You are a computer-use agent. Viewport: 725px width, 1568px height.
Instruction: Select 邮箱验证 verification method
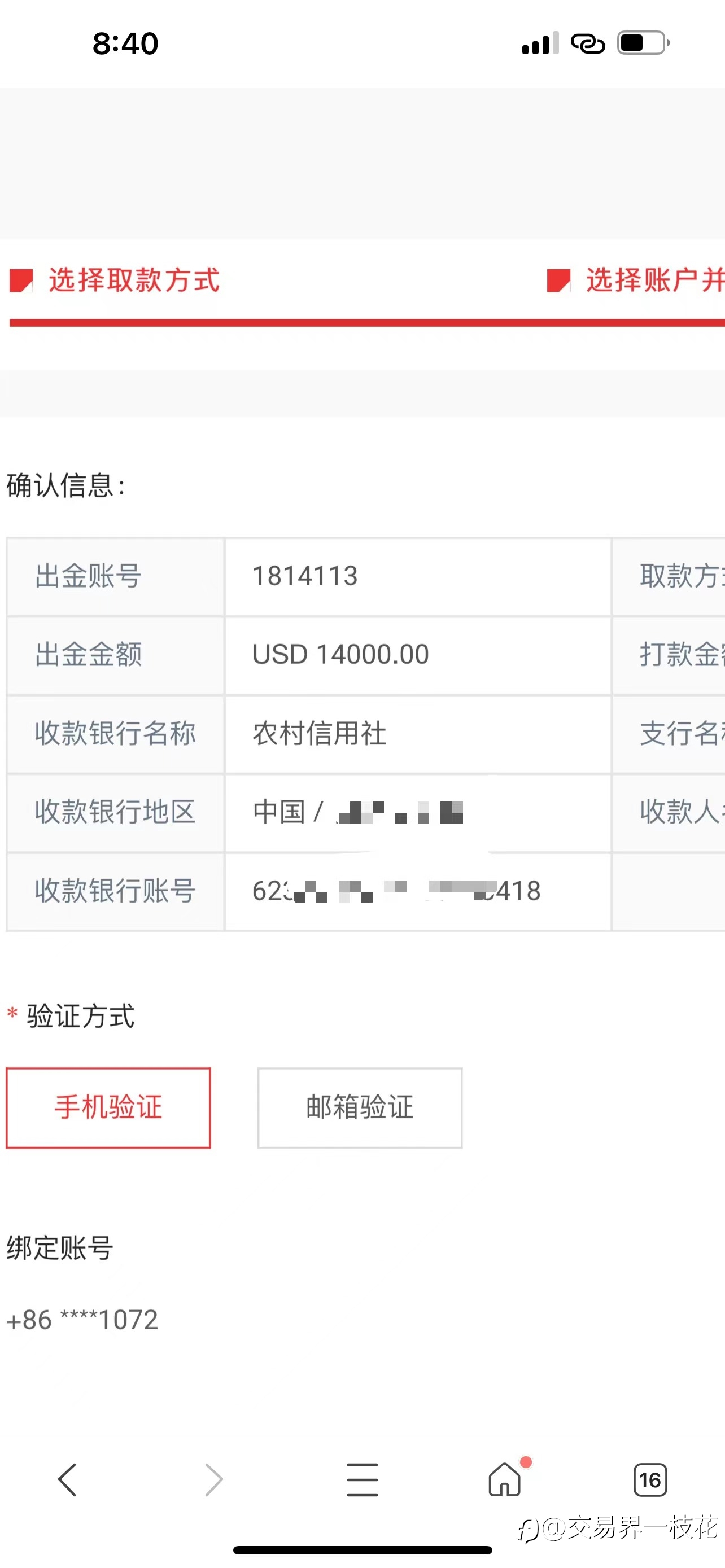pos(360,1107)
